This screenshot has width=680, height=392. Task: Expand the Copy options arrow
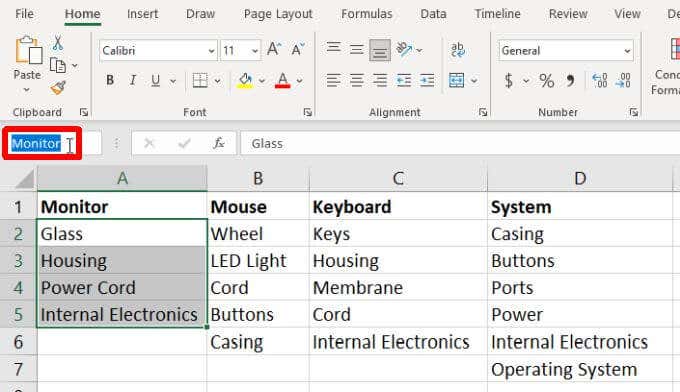click(x=75, y=65)
